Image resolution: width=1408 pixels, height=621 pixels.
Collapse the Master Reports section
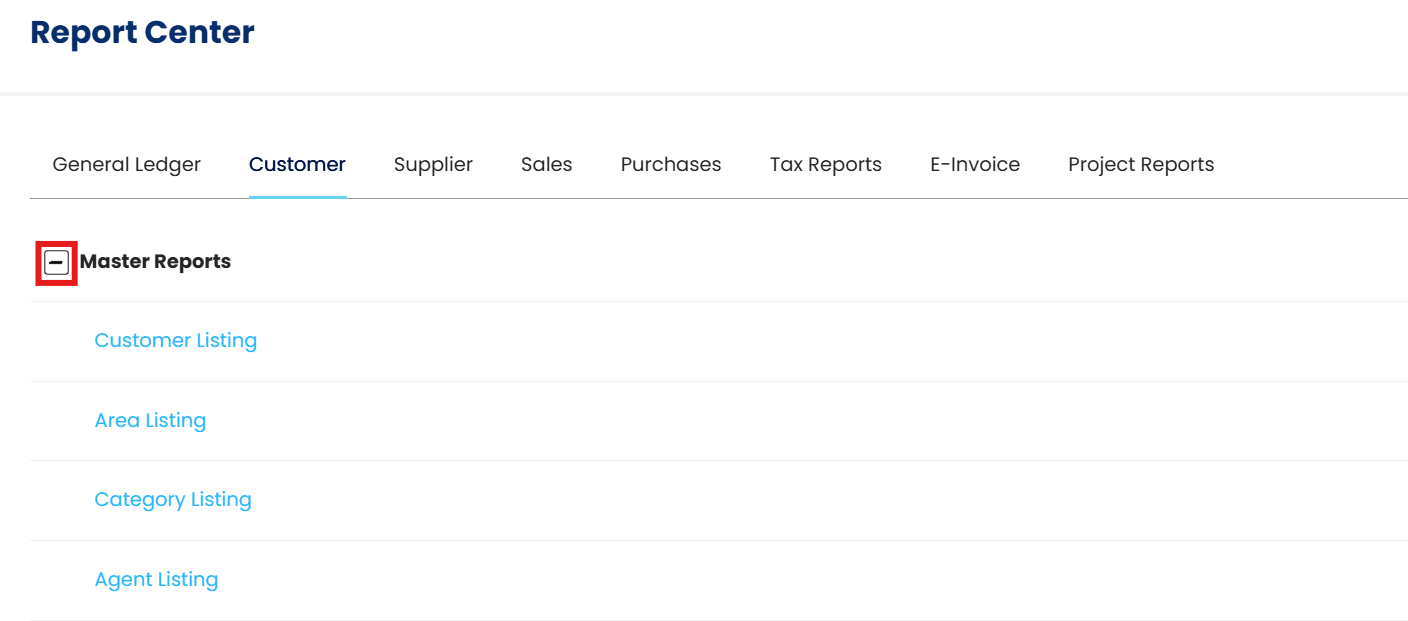57,263
